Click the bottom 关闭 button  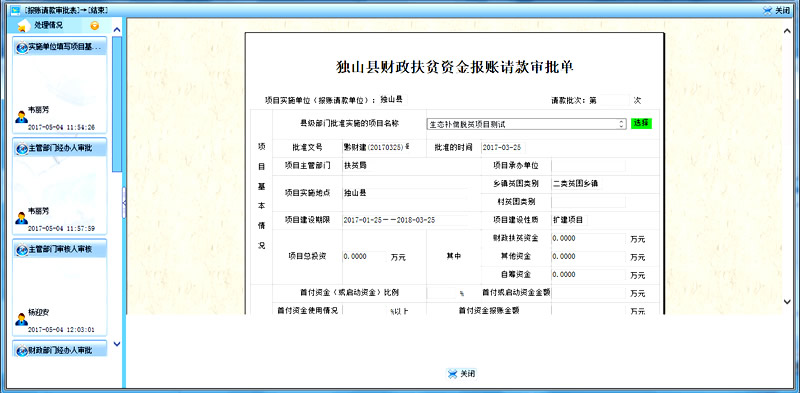point(462,374)
